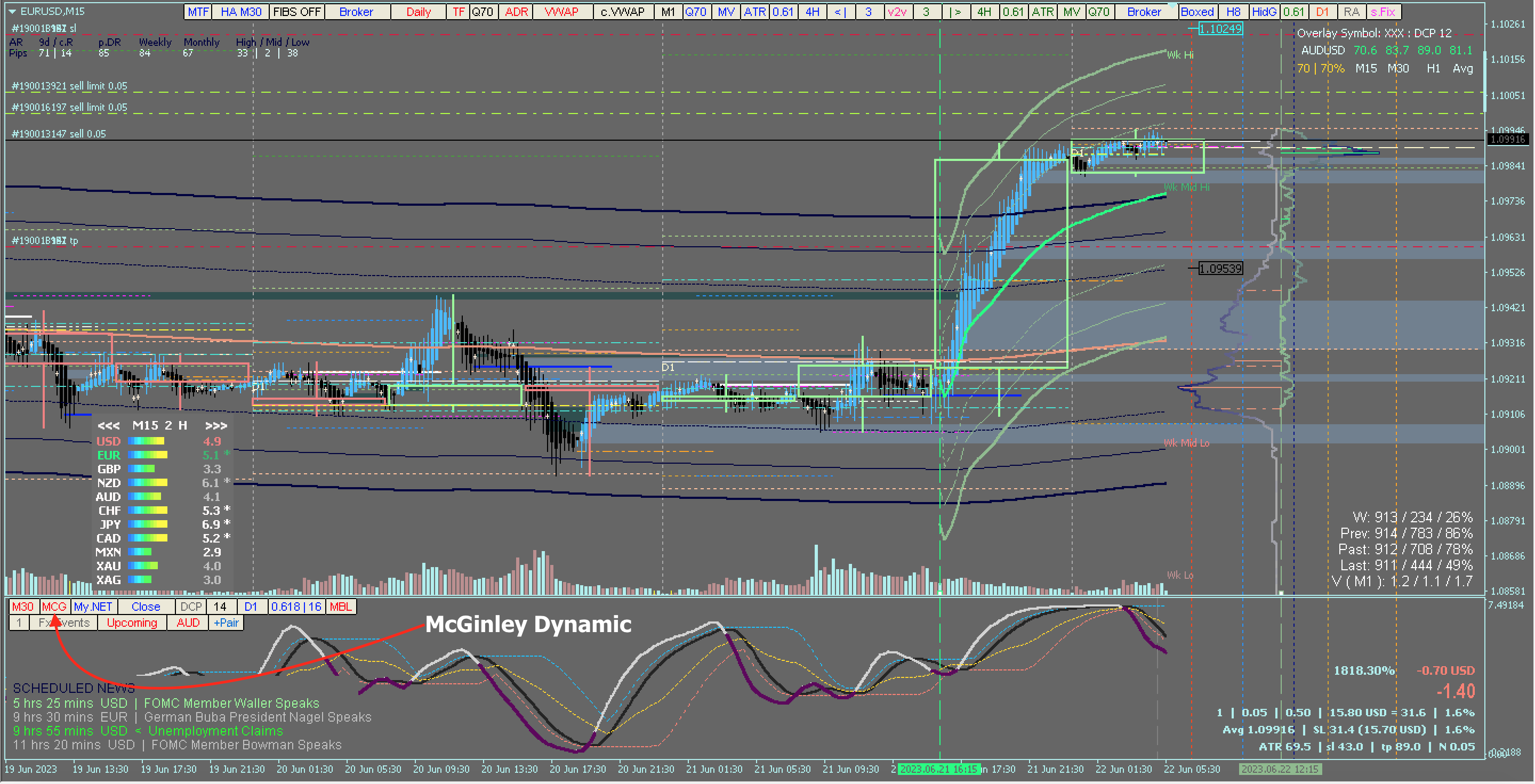Click the Close button in indicator panel

[x=146, y=607]
